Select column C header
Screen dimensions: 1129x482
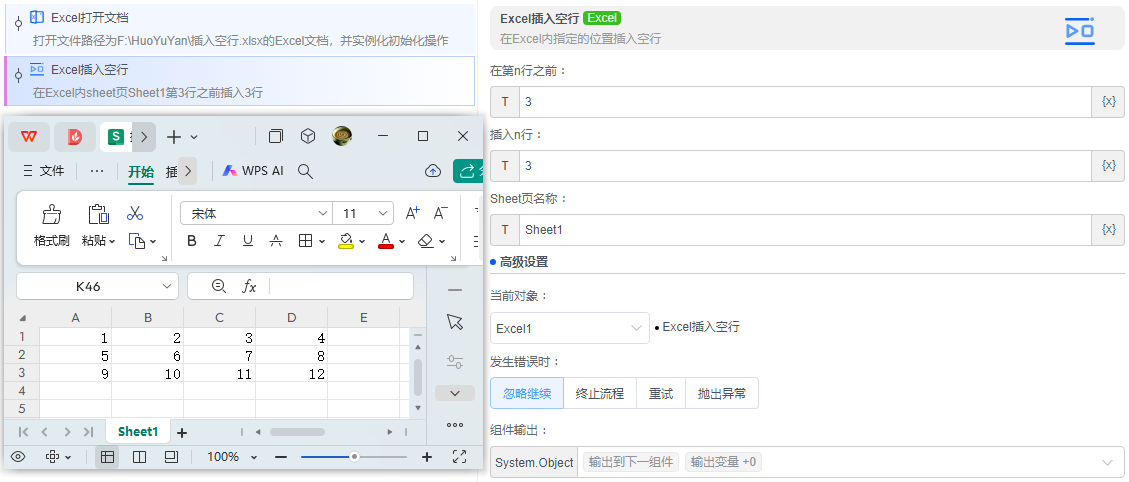pos(220,318)
